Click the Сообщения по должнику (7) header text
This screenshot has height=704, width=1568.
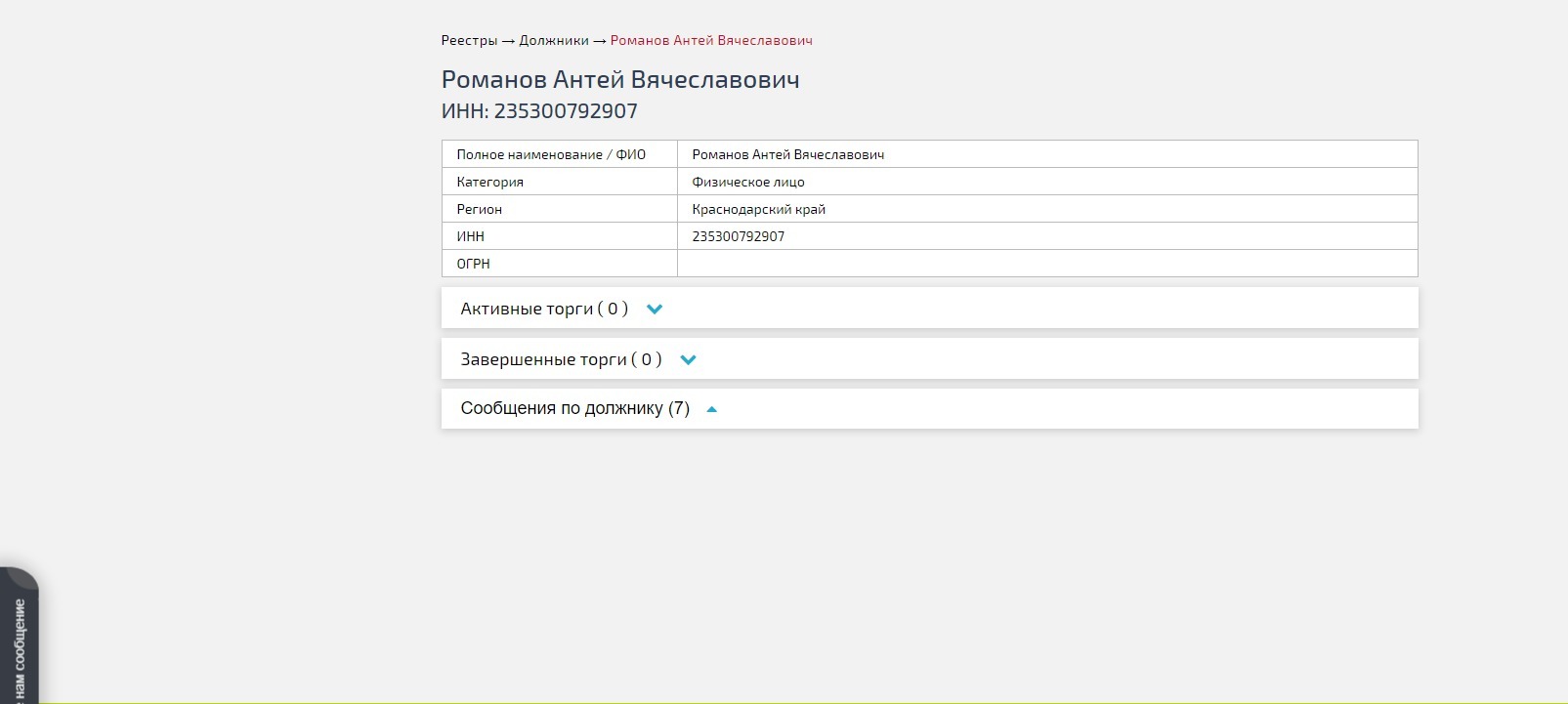pos(574,408)
